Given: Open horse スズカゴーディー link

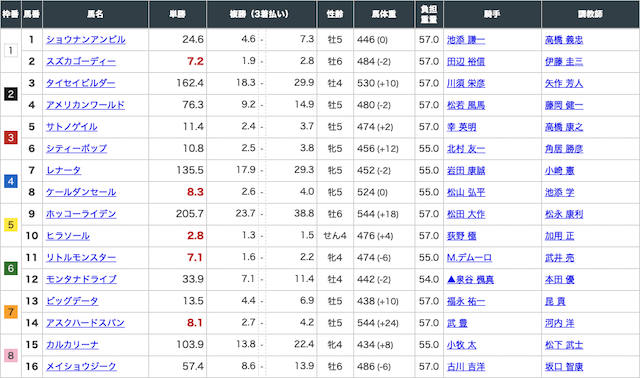Looking at the screenshot, I should [81, 62].
